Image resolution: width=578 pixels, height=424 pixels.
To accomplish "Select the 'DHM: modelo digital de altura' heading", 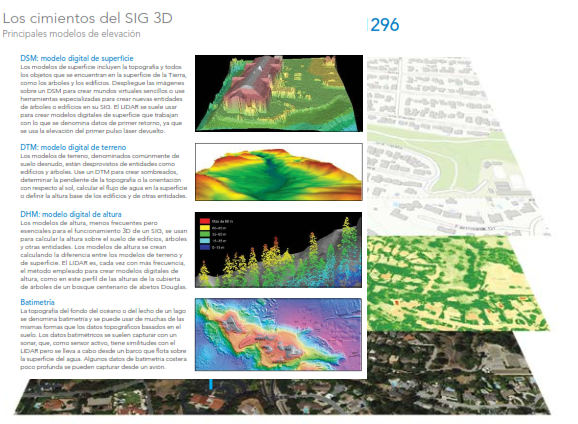I will pos(71,214).
